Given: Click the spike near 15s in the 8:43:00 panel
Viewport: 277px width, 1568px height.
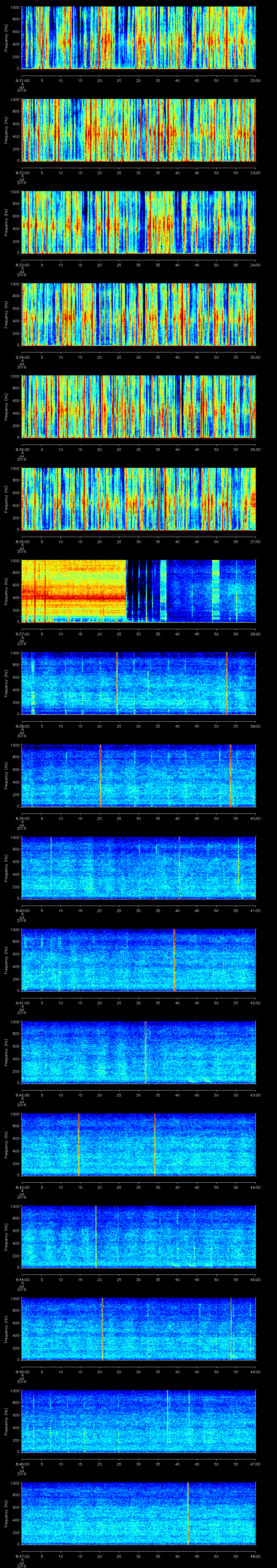Looking at the screenshot, I should coord(78,1144).
